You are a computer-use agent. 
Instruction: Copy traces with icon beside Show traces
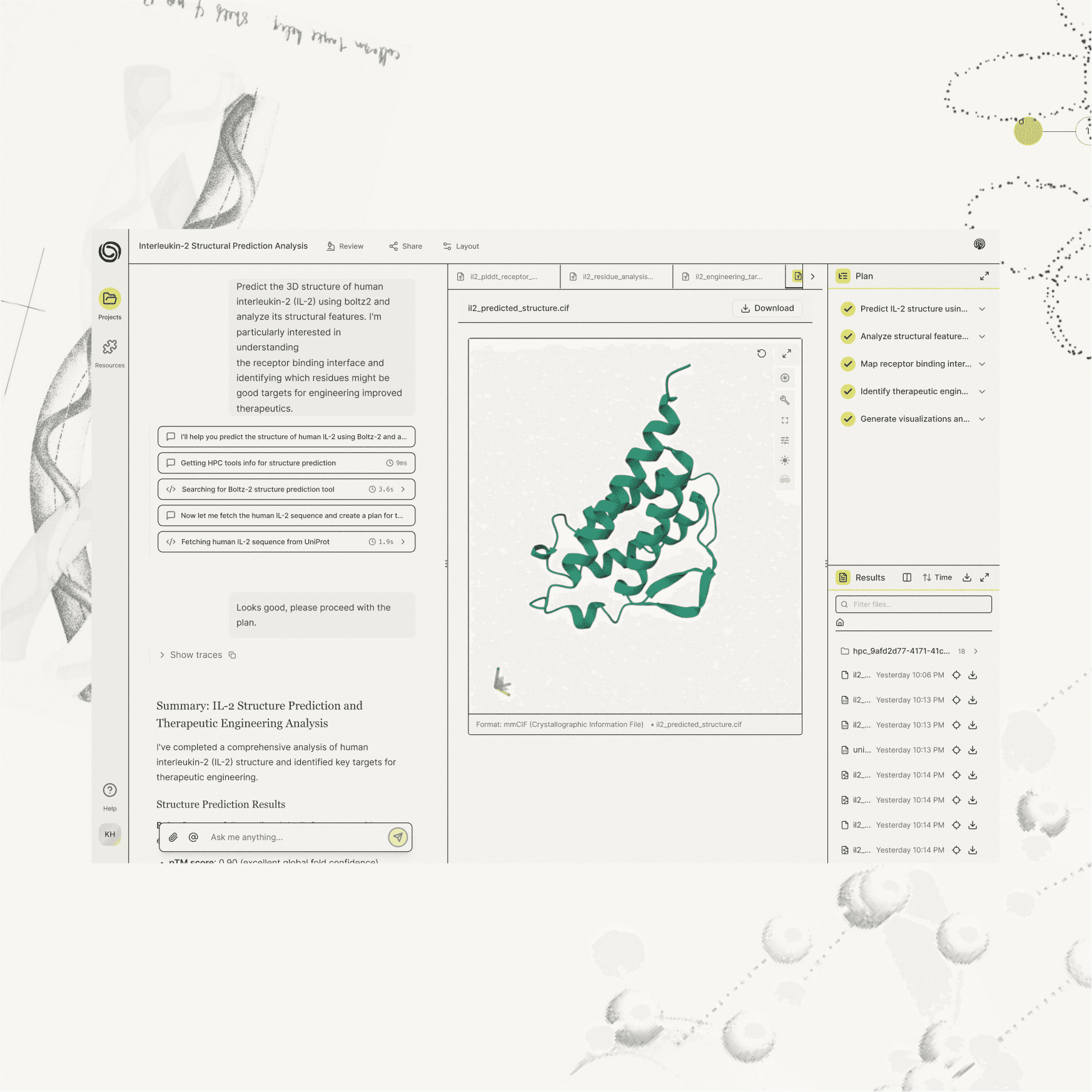tap(232, 655)
